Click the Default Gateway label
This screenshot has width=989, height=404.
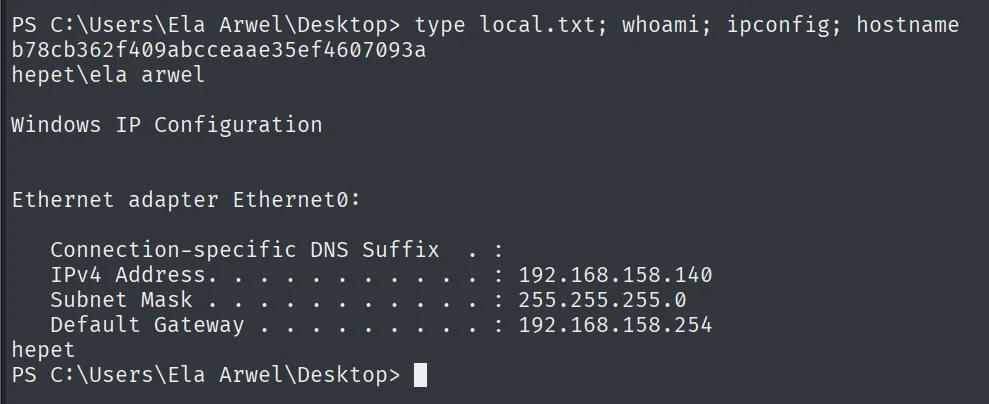147,325
